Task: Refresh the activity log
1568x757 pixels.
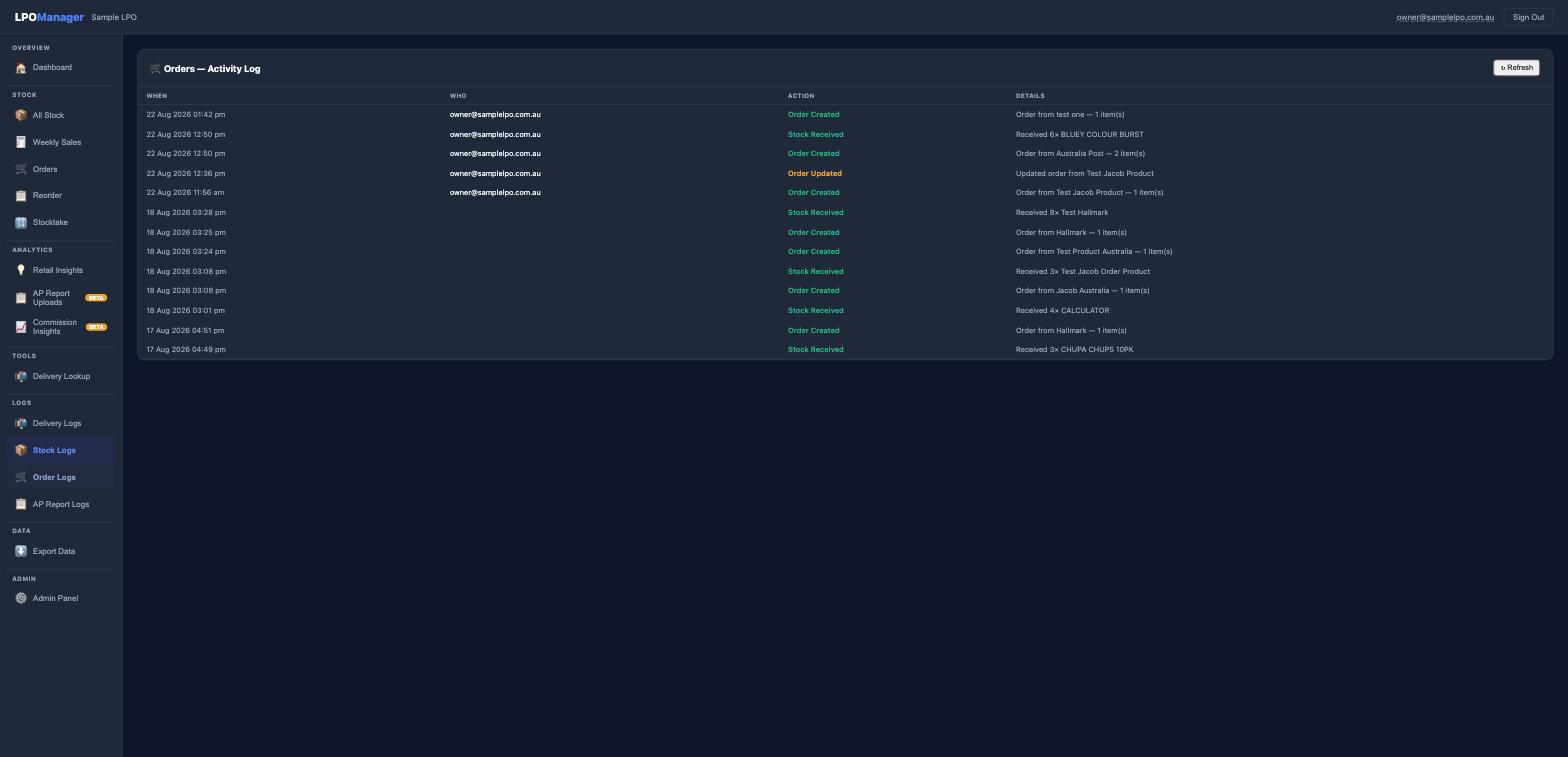Action: [1516, 68]
